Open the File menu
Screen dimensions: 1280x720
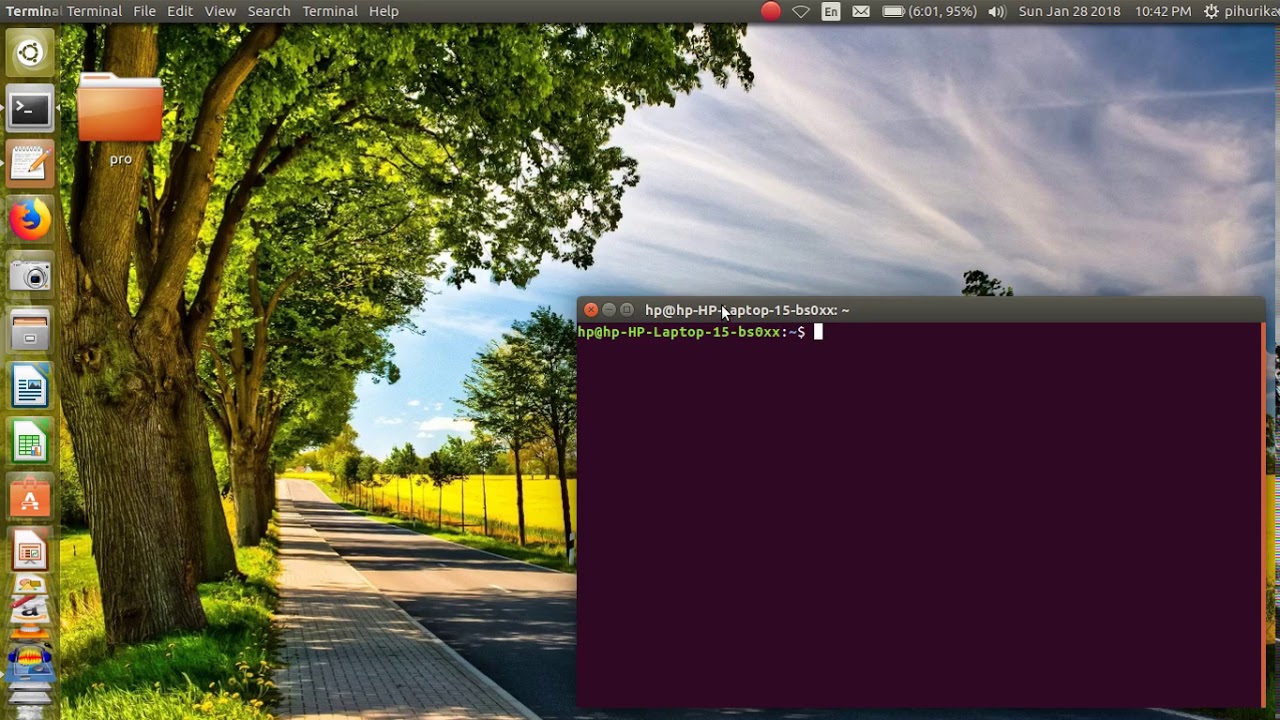[x=144, y=11]
